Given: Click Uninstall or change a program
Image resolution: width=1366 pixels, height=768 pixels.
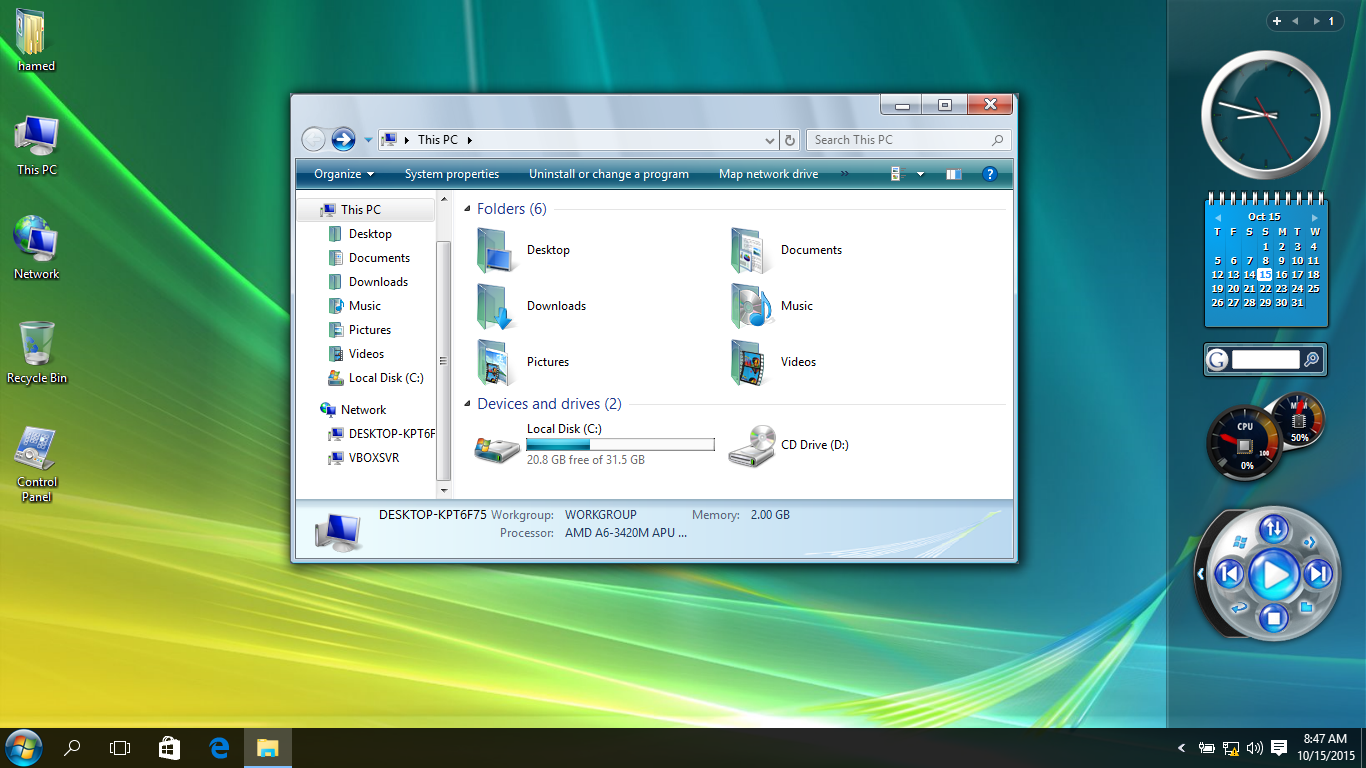Looking at the screenshot, I should [608, 174].
